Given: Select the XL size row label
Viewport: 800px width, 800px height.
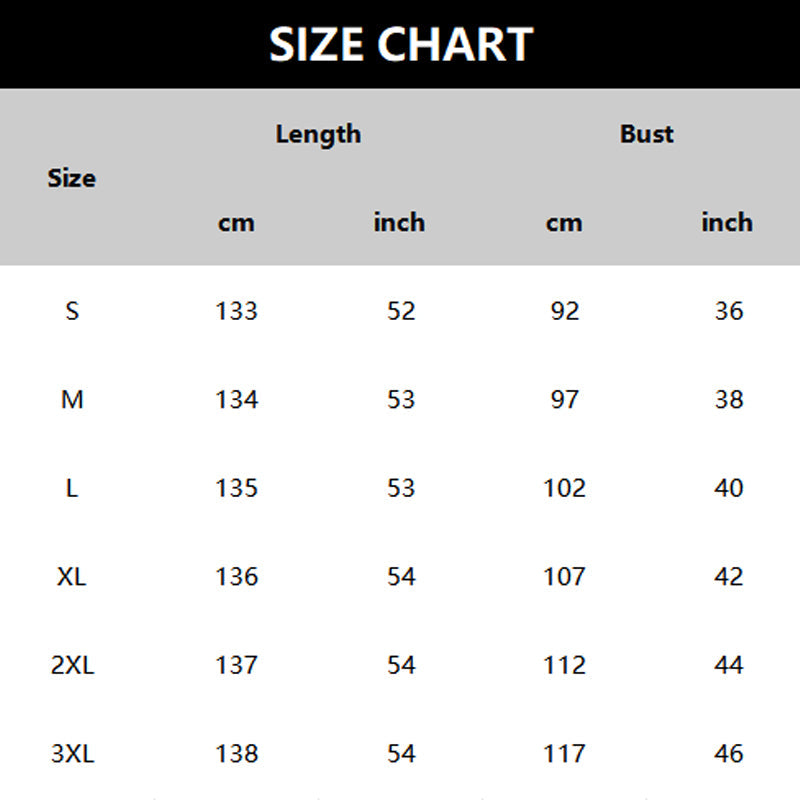Looking at the screenshot, I should point(72,577).
